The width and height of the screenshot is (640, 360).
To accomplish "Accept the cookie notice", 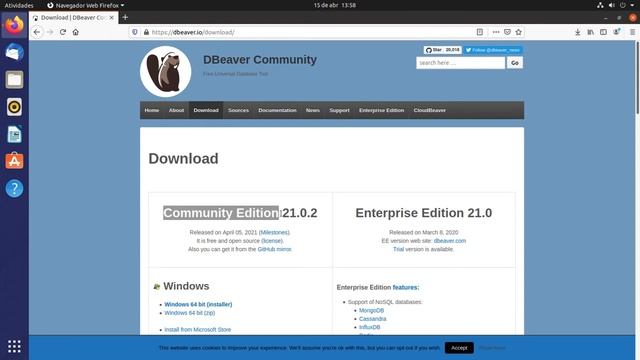I will [x=459, y=348].
